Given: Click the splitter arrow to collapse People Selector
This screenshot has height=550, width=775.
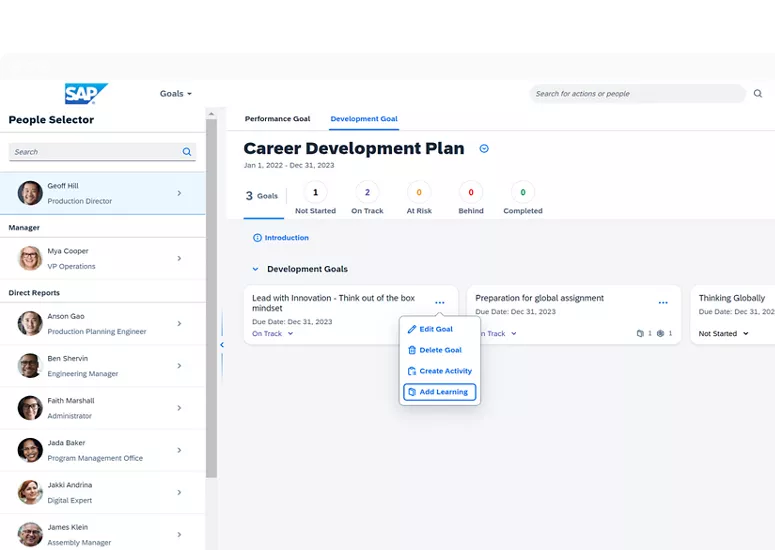Looking at the screenshot, I should (221, 345).
